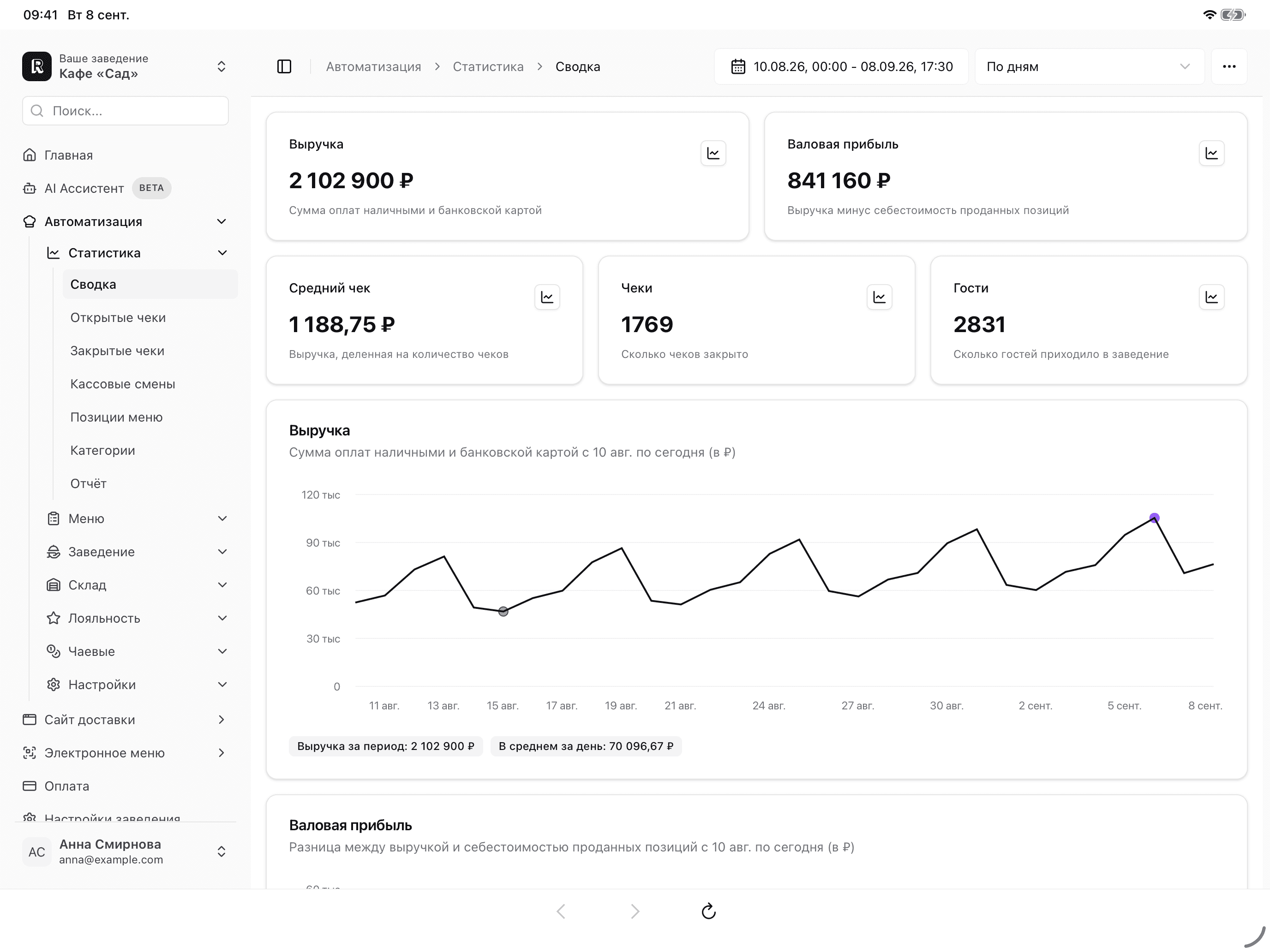Expand the Меню section
This screenshot has width=1270, height=952.
point(138,519)
